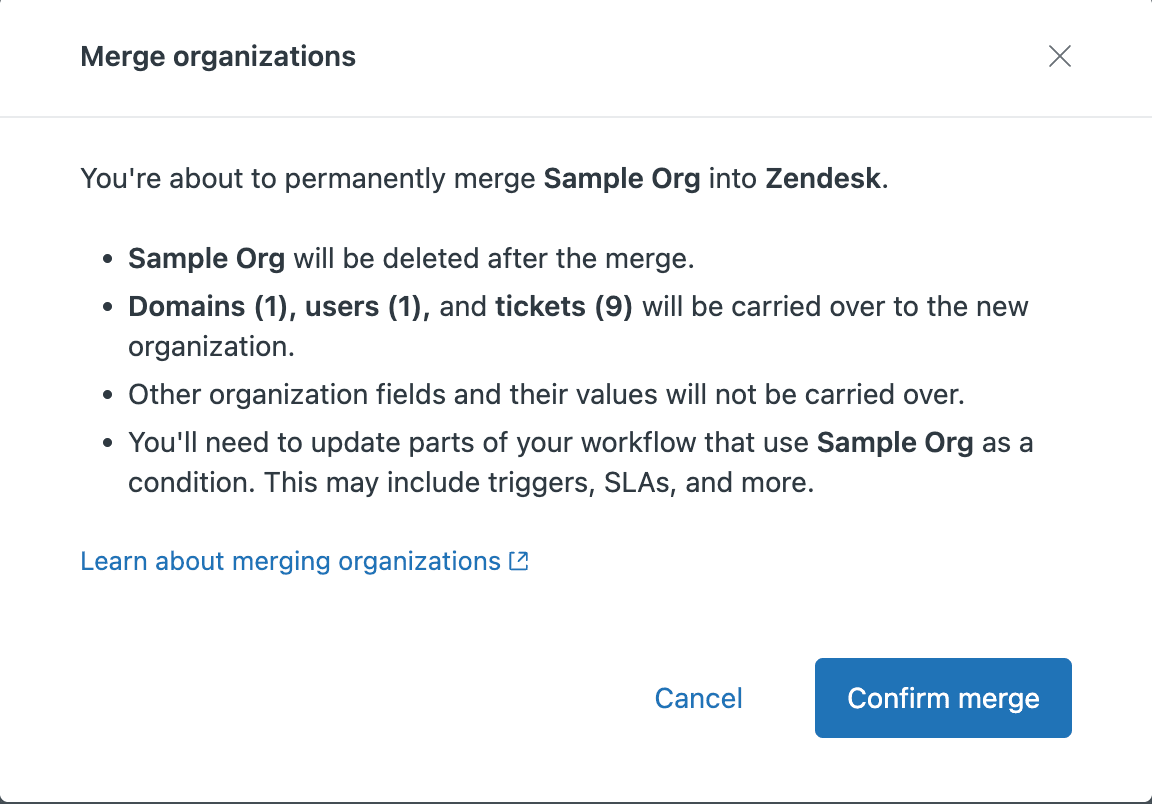Click the close X icon on the dialog

click(1059, 56)
